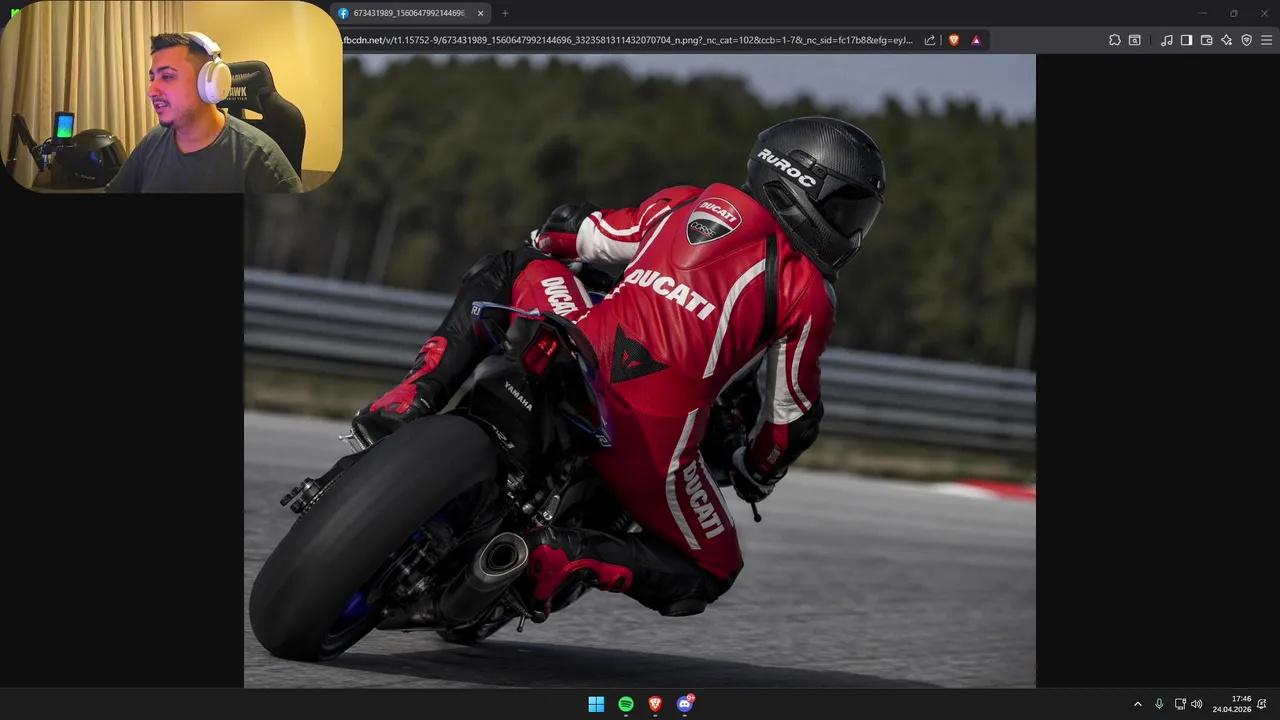Open the Brave Shields lion icon

[954, 40]
